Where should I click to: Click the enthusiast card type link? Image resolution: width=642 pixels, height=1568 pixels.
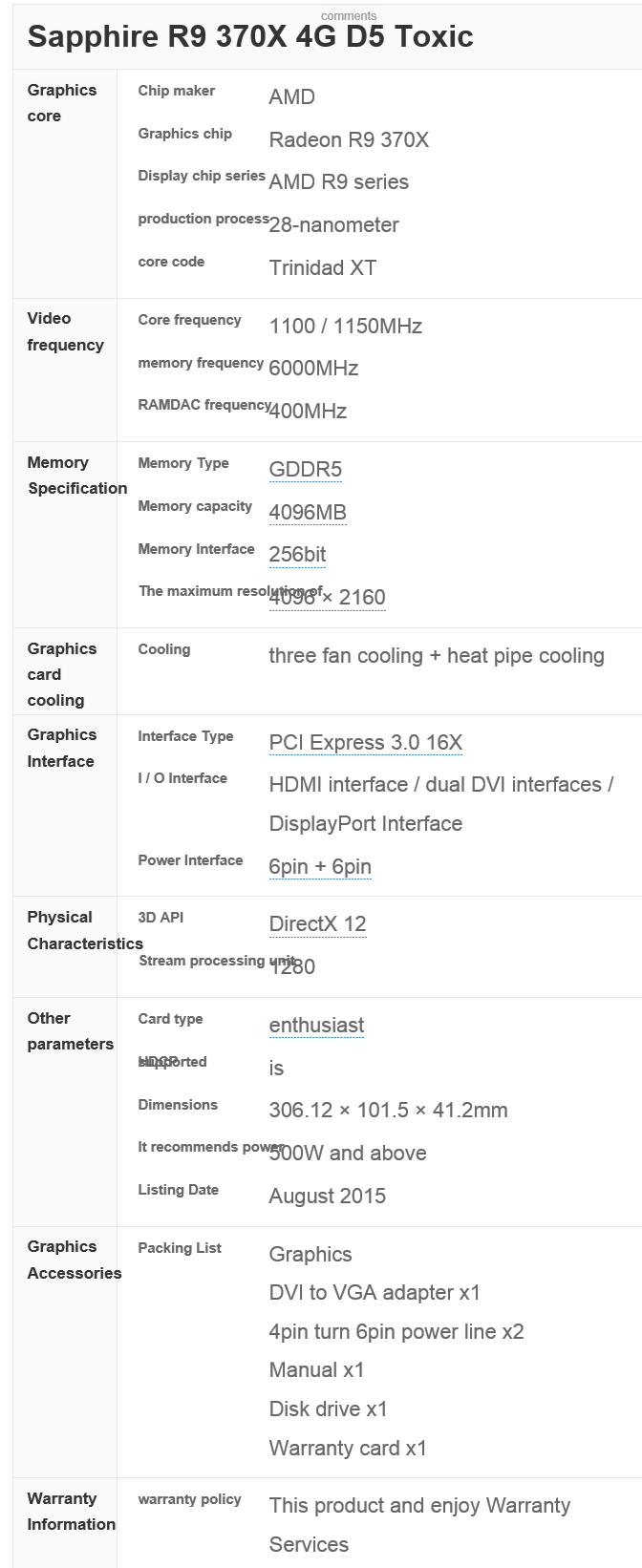click(x=316, y=1025)
